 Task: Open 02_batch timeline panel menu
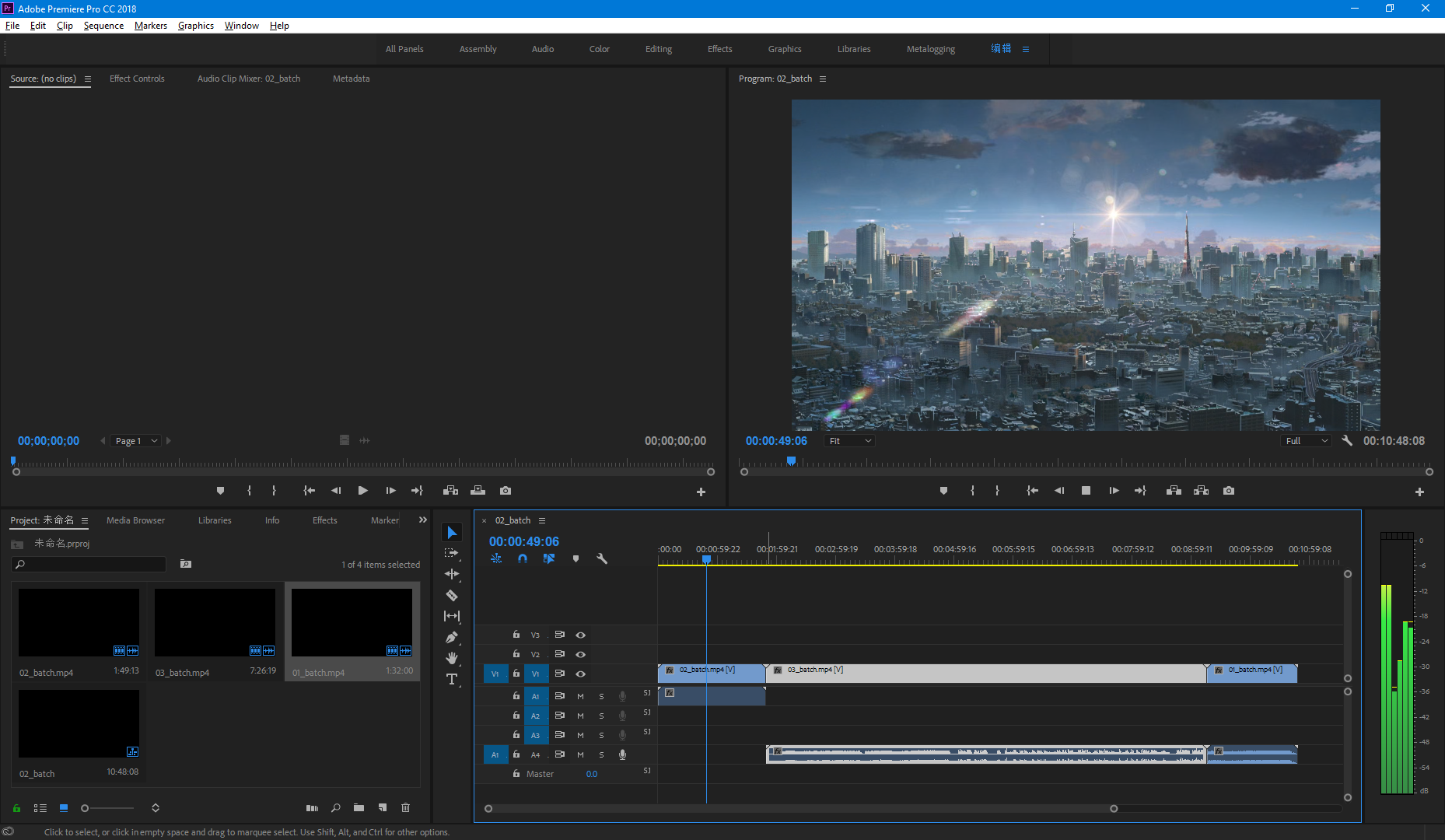tap(542, 521)
